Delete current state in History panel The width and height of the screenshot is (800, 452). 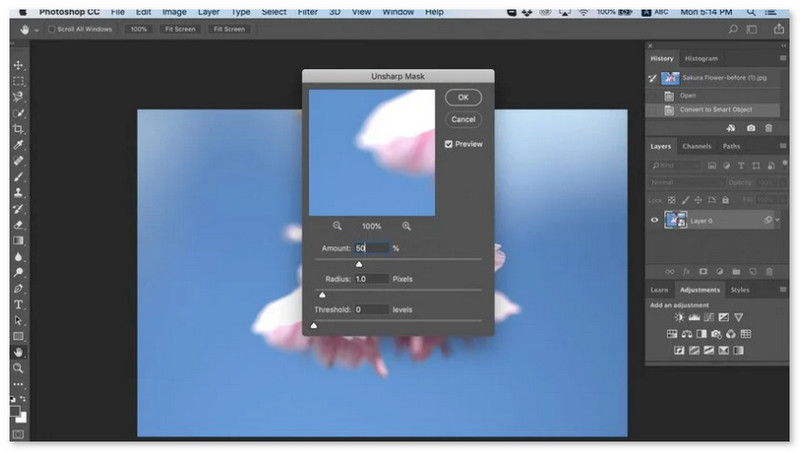(769, 128)
